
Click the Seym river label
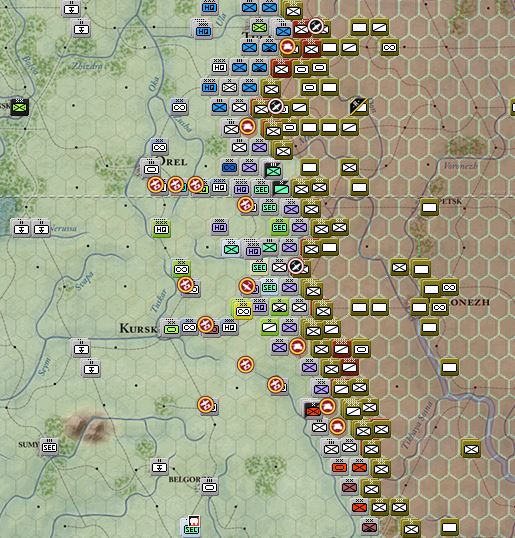point(45,366)
